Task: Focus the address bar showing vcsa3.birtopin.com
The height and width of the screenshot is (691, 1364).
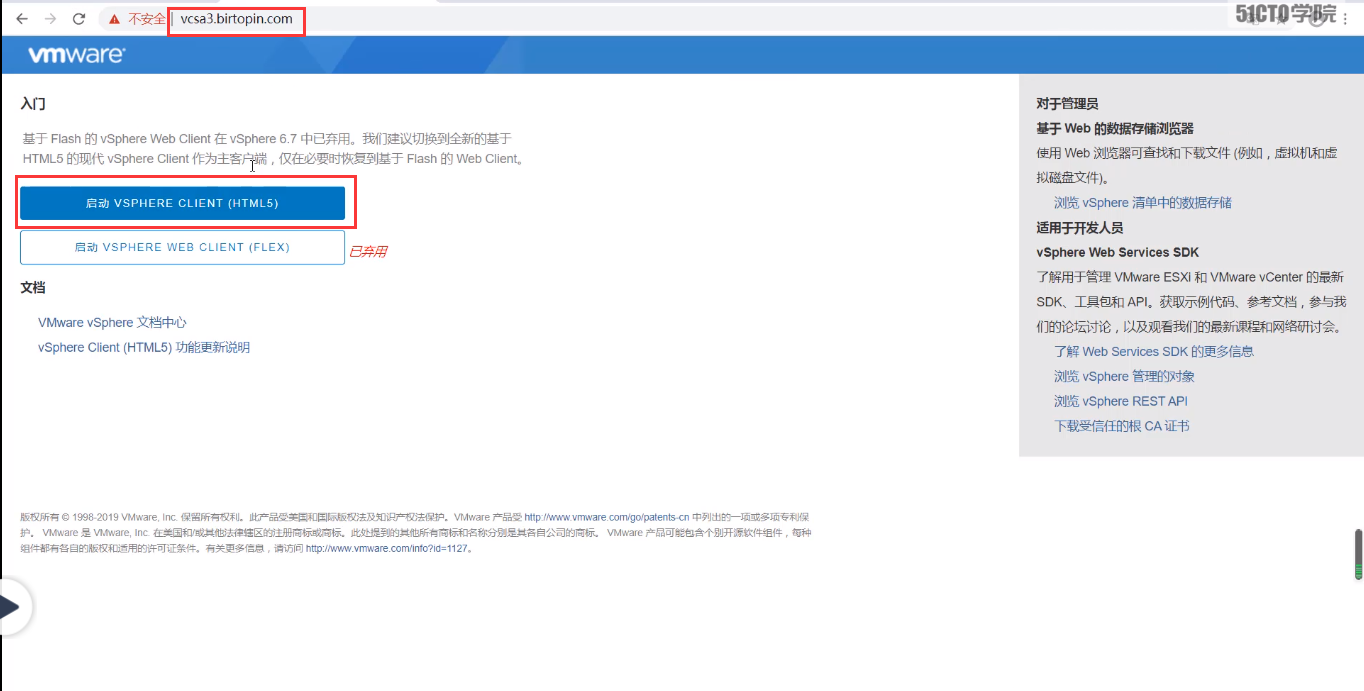Action: coord(237,19)
